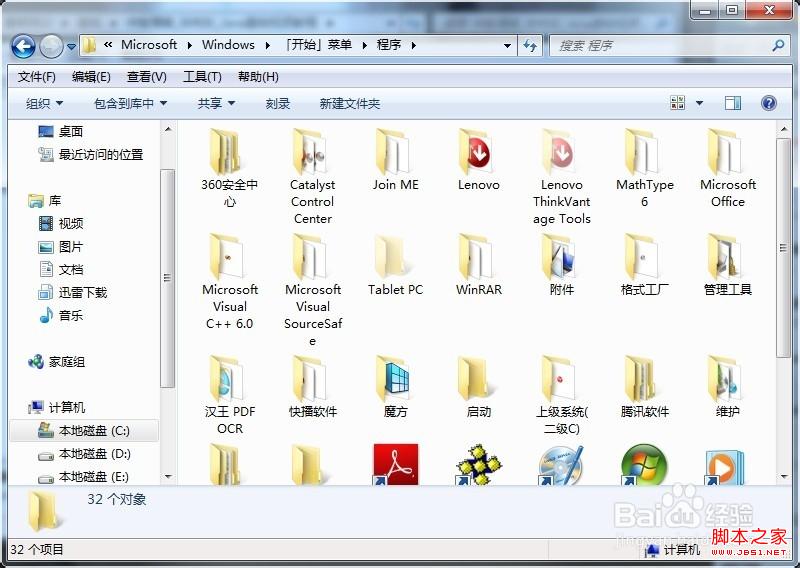Open the 360安全中心 folder
The image size is (800, 568).
(229, 168)
